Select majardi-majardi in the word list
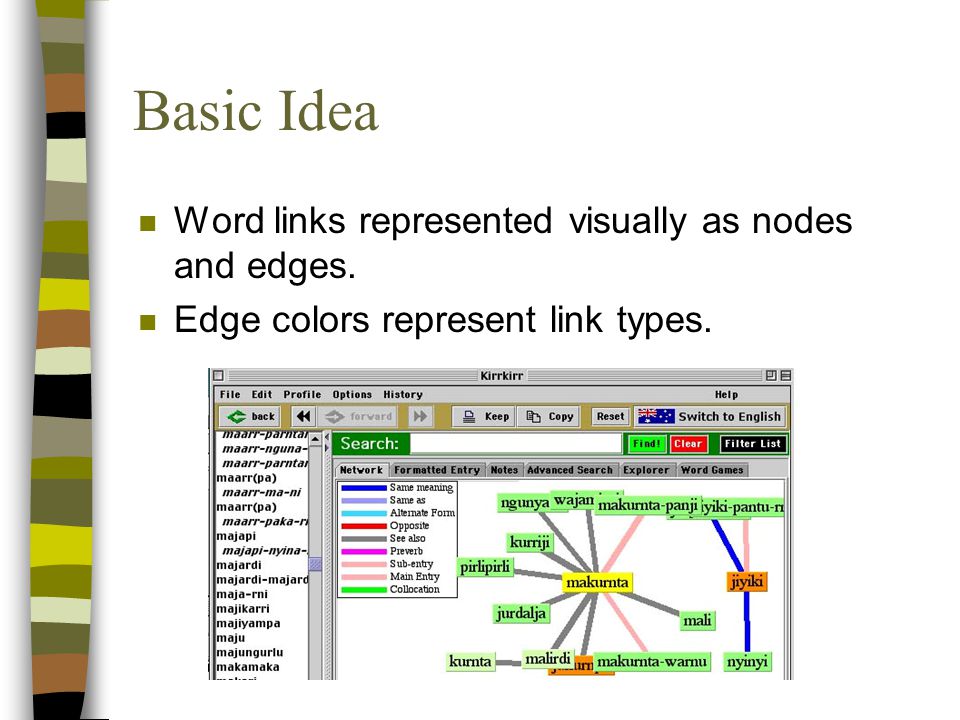This screenshot has width=960, height=720. coord(262,580)
